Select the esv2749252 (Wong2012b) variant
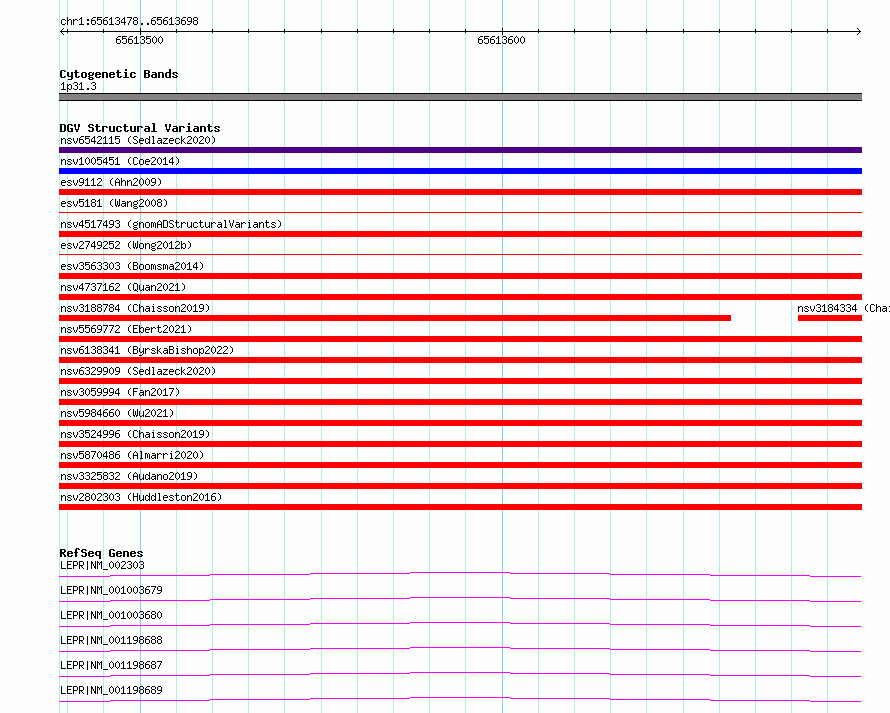Viewport: 890px width, 713px height. (460, 254)
